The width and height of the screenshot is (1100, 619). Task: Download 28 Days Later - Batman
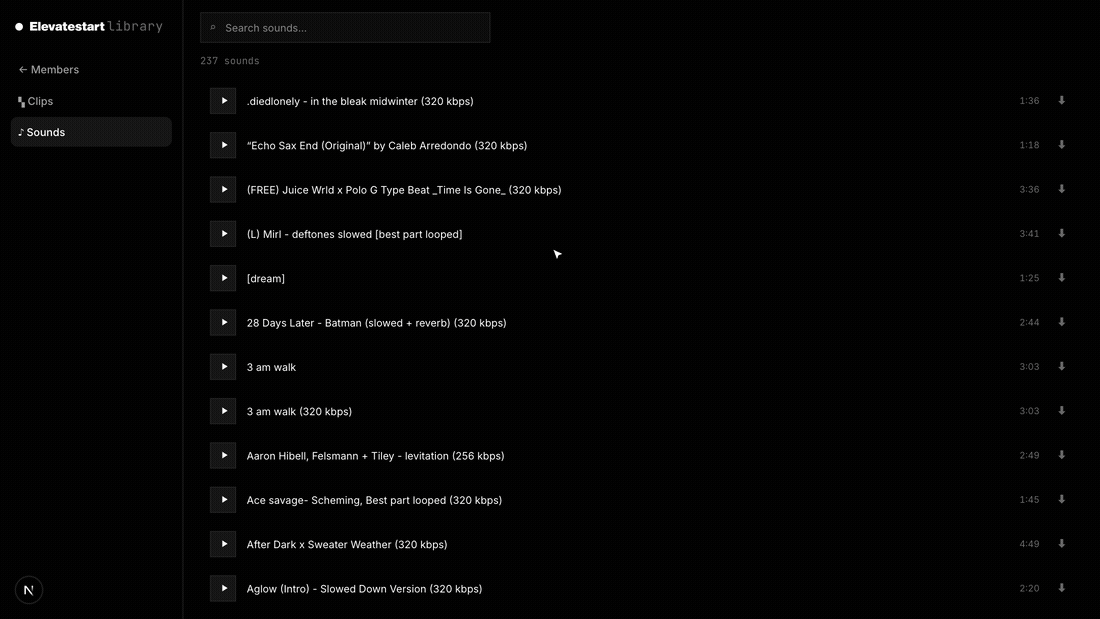1061,322
